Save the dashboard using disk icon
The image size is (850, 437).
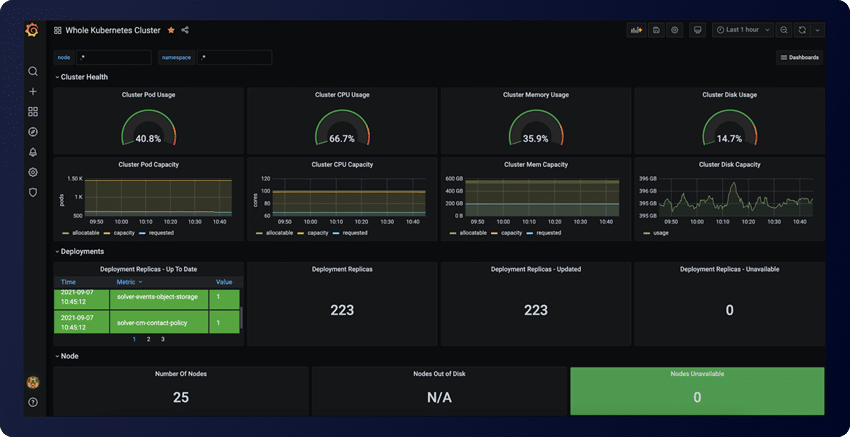656,30
